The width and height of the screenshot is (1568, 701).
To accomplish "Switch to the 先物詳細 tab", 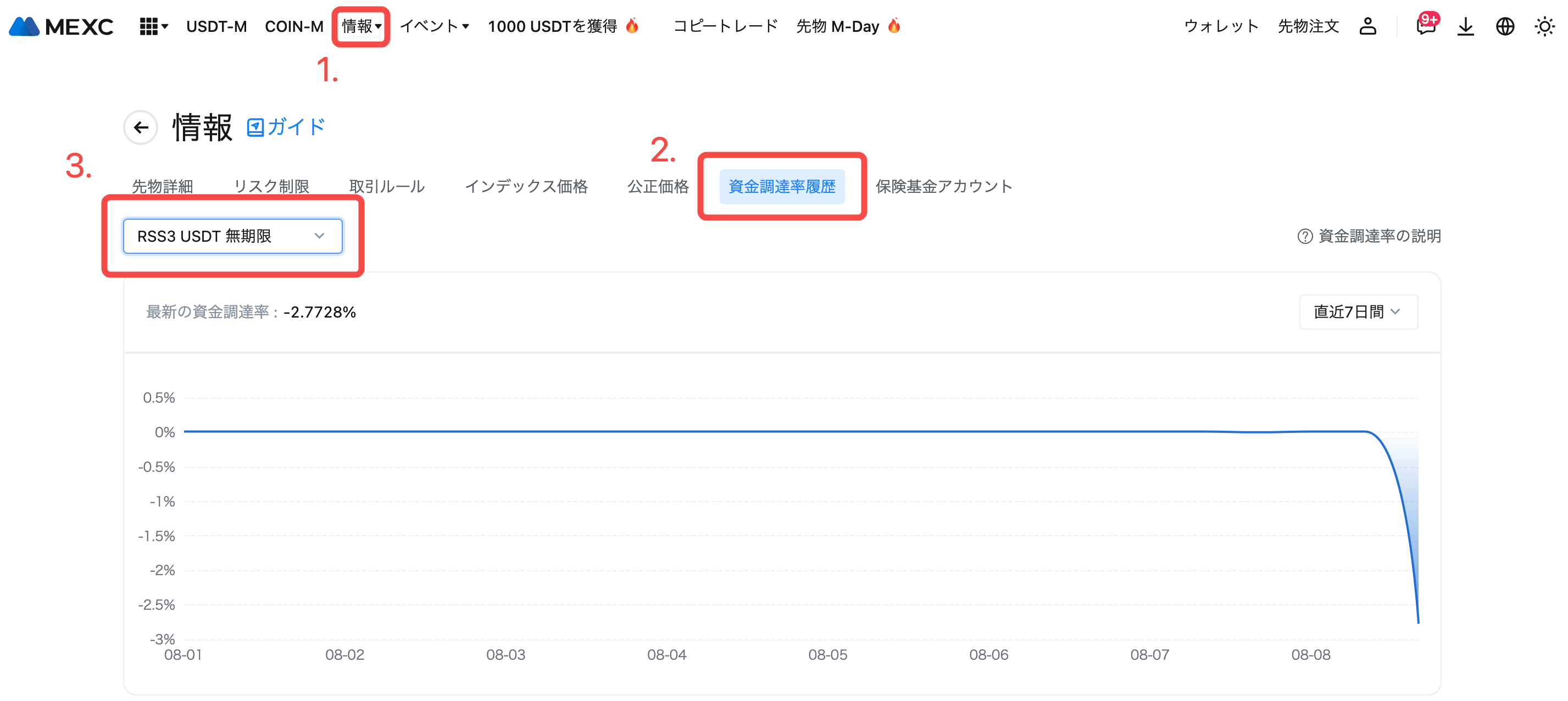I will (163, 186).
